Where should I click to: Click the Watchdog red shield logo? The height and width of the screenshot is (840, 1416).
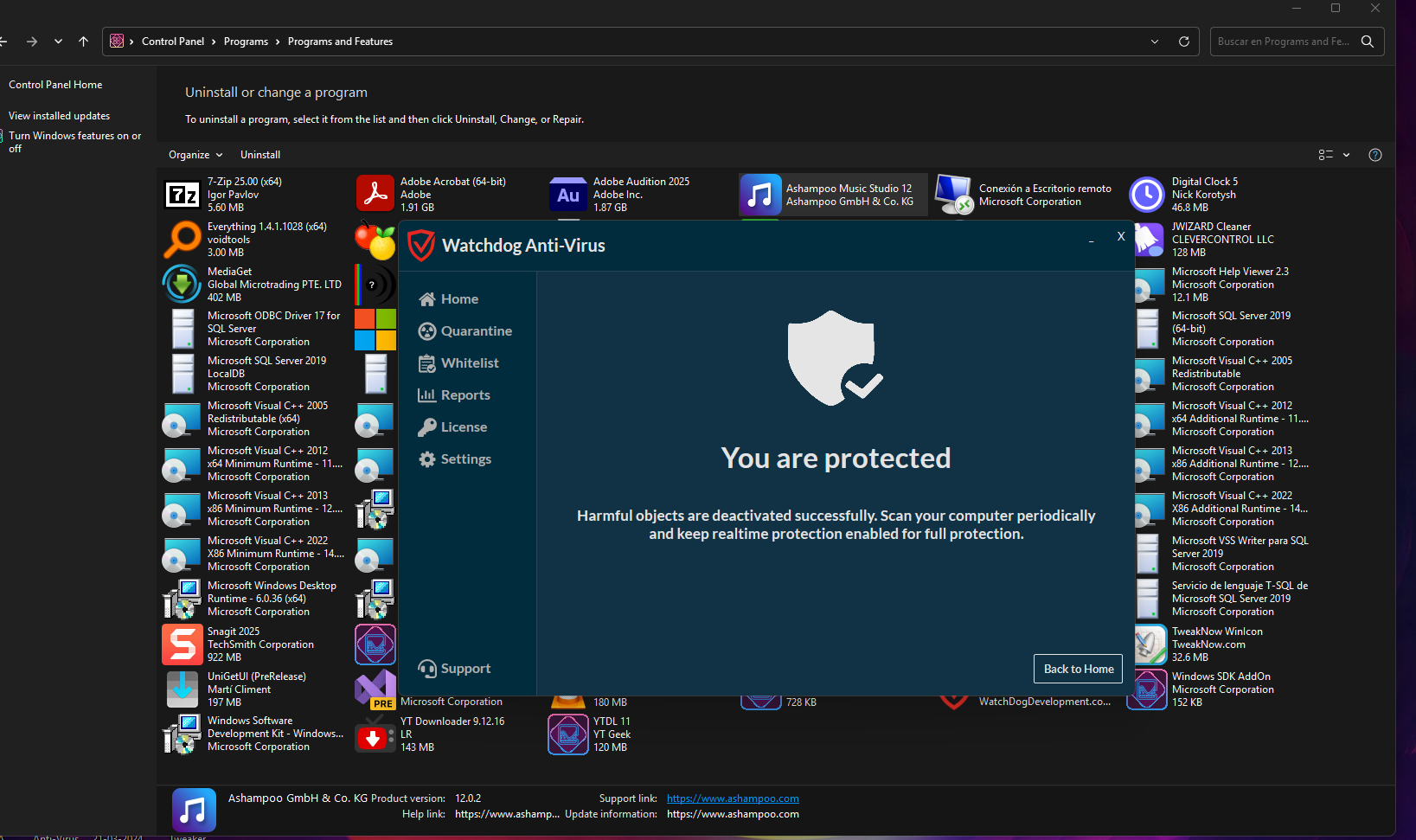pos(421,246)
